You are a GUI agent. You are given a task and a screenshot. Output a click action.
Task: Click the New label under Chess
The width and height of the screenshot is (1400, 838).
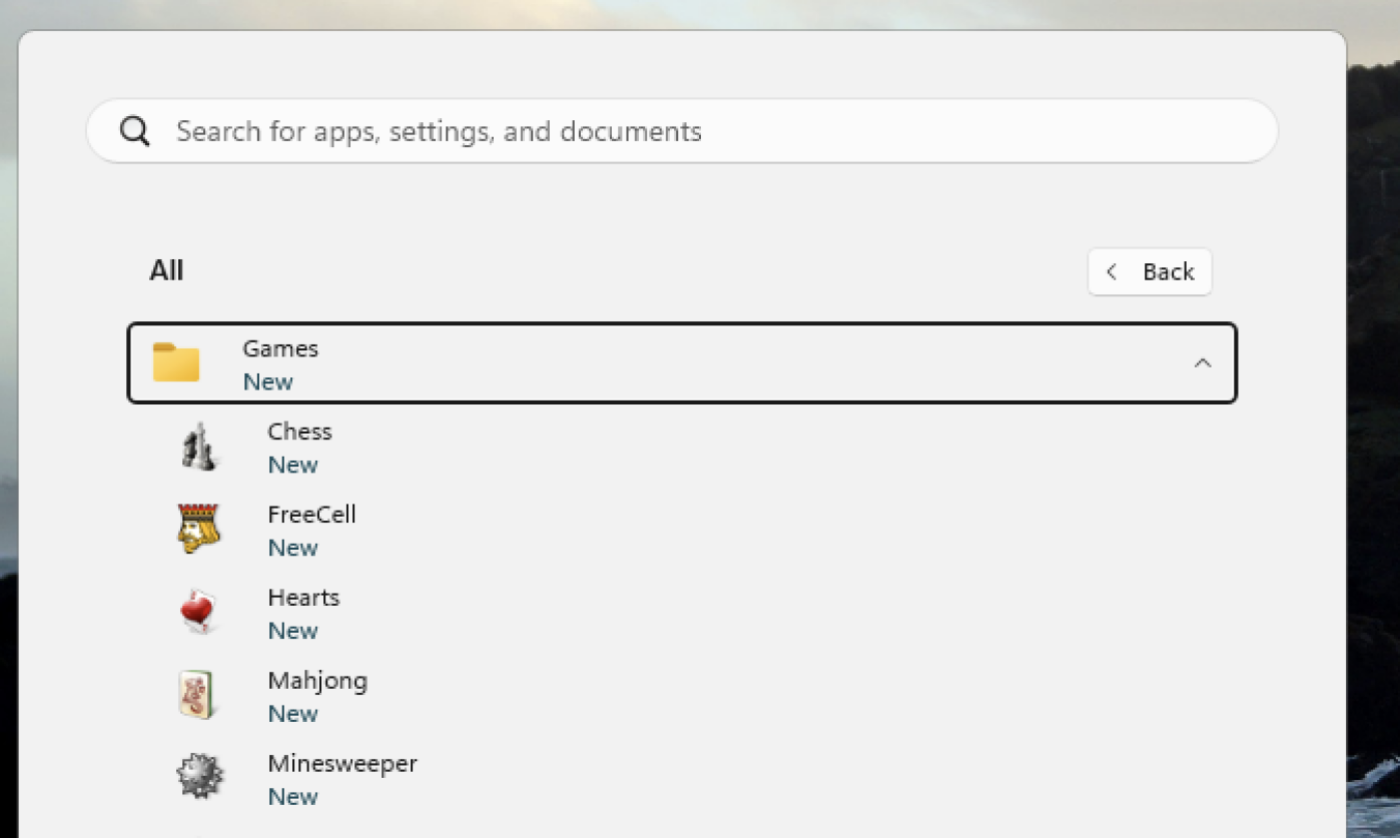(292, 464)
